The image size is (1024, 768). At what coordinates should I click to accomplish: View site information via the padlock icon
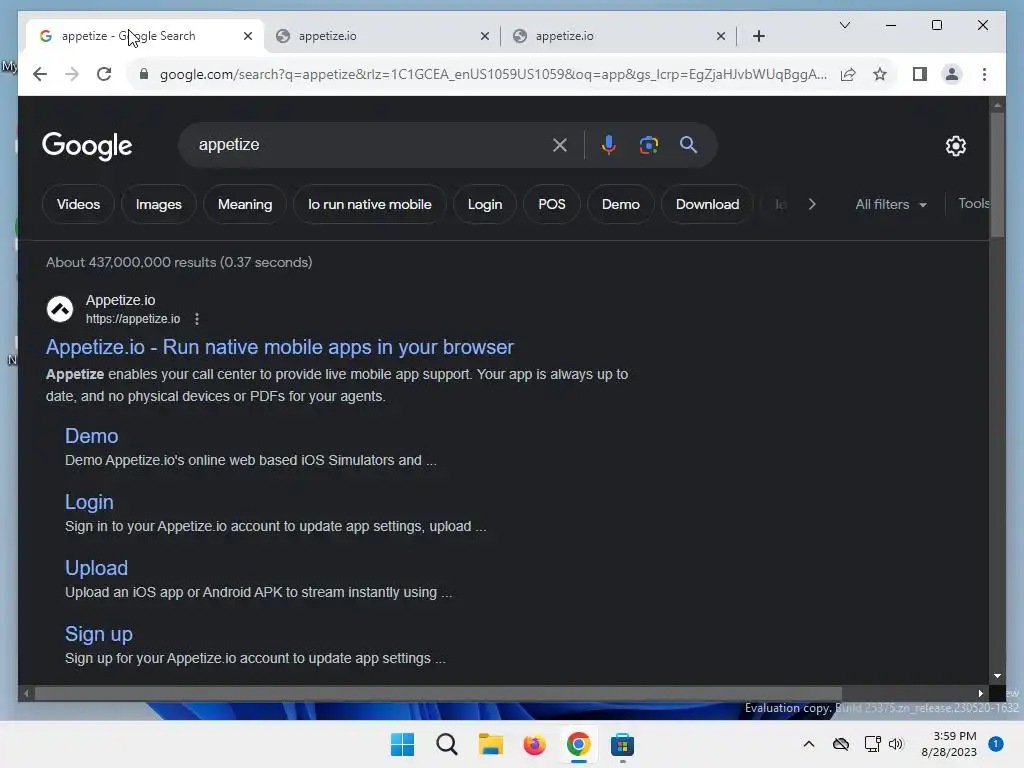coord(144,74)
